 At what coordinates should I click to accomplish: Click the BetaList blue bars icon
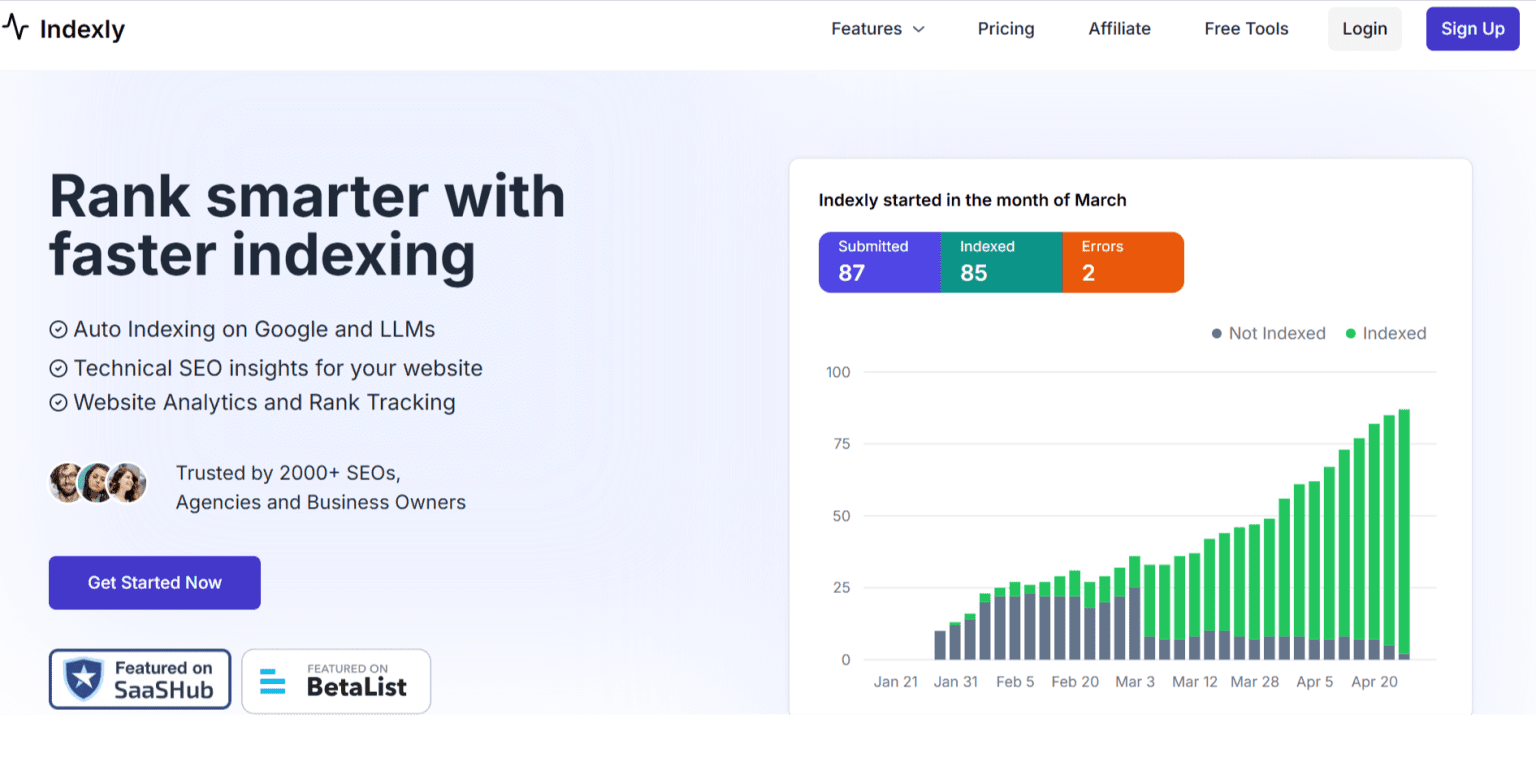click(272, 680)
